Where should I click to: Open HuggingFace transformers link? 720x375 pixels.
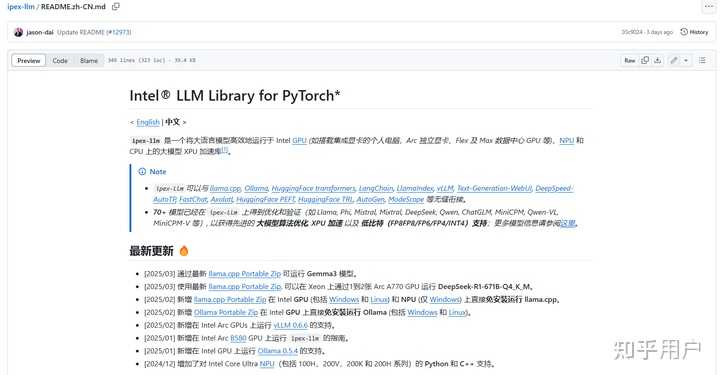pos(313,188)
